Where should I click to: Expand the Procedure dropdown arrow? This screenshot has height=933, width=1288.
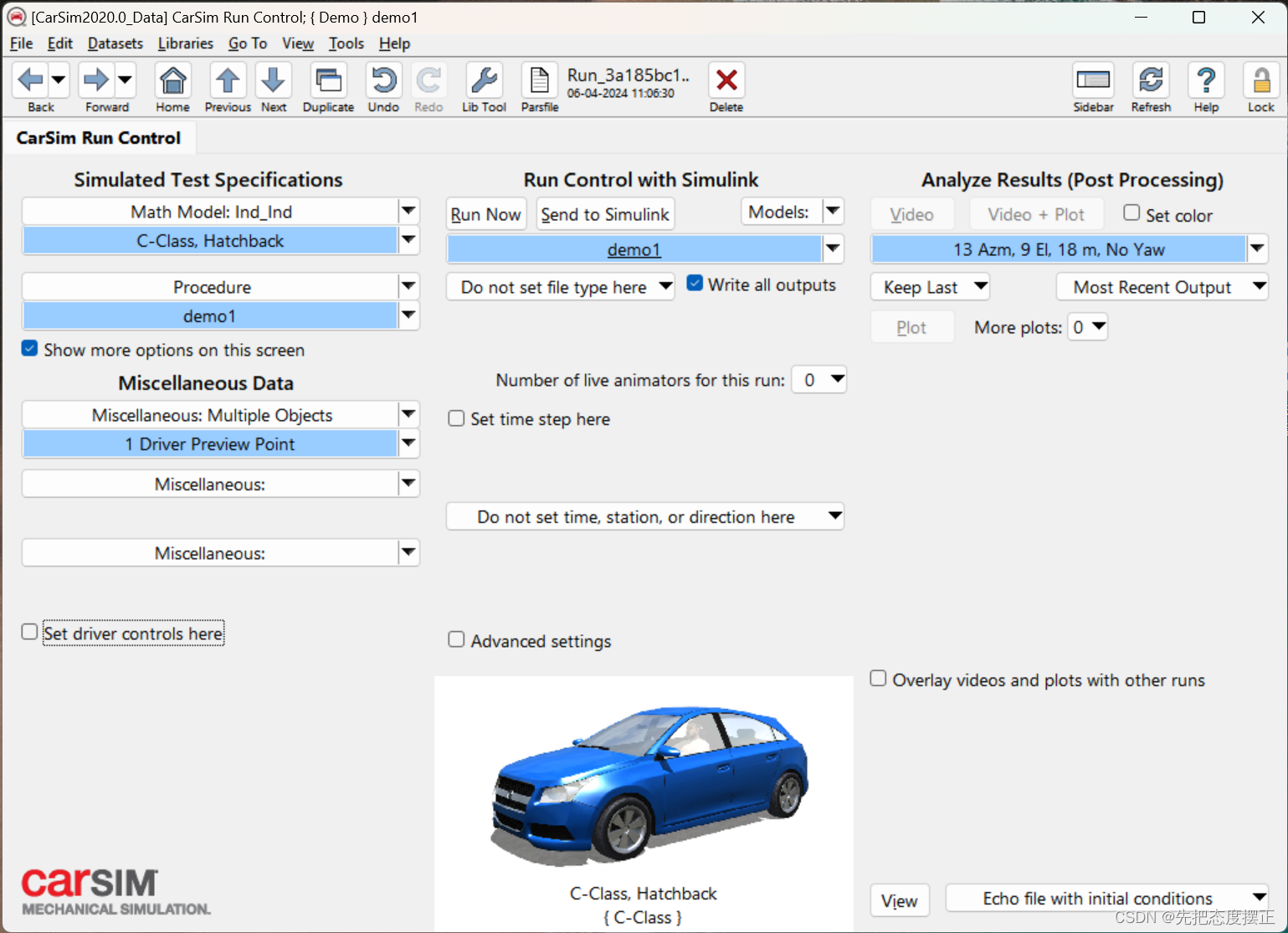tap(408, 287)
